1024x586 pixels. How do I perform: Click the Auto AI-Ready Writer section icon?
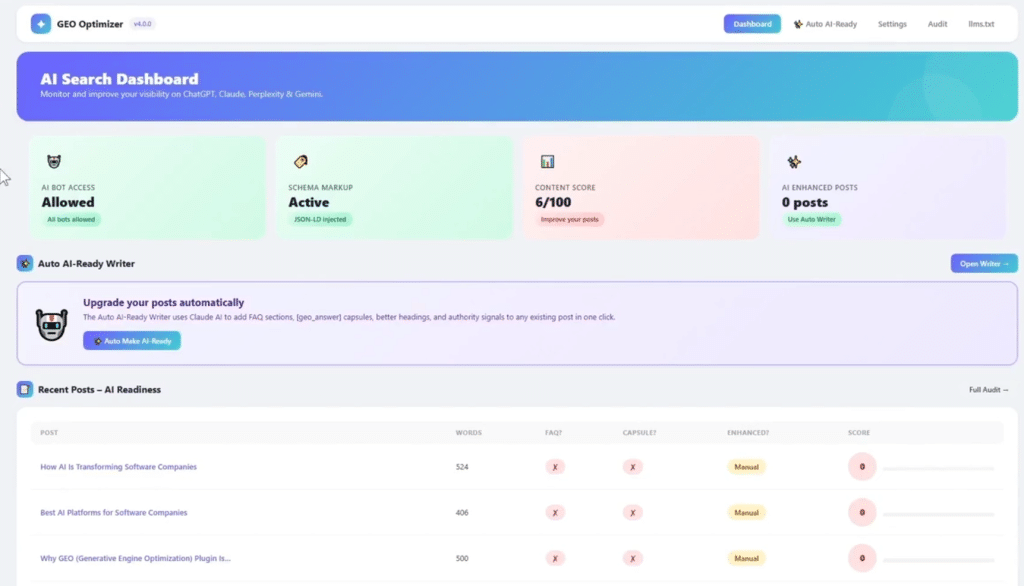click(x=25, y=264)
